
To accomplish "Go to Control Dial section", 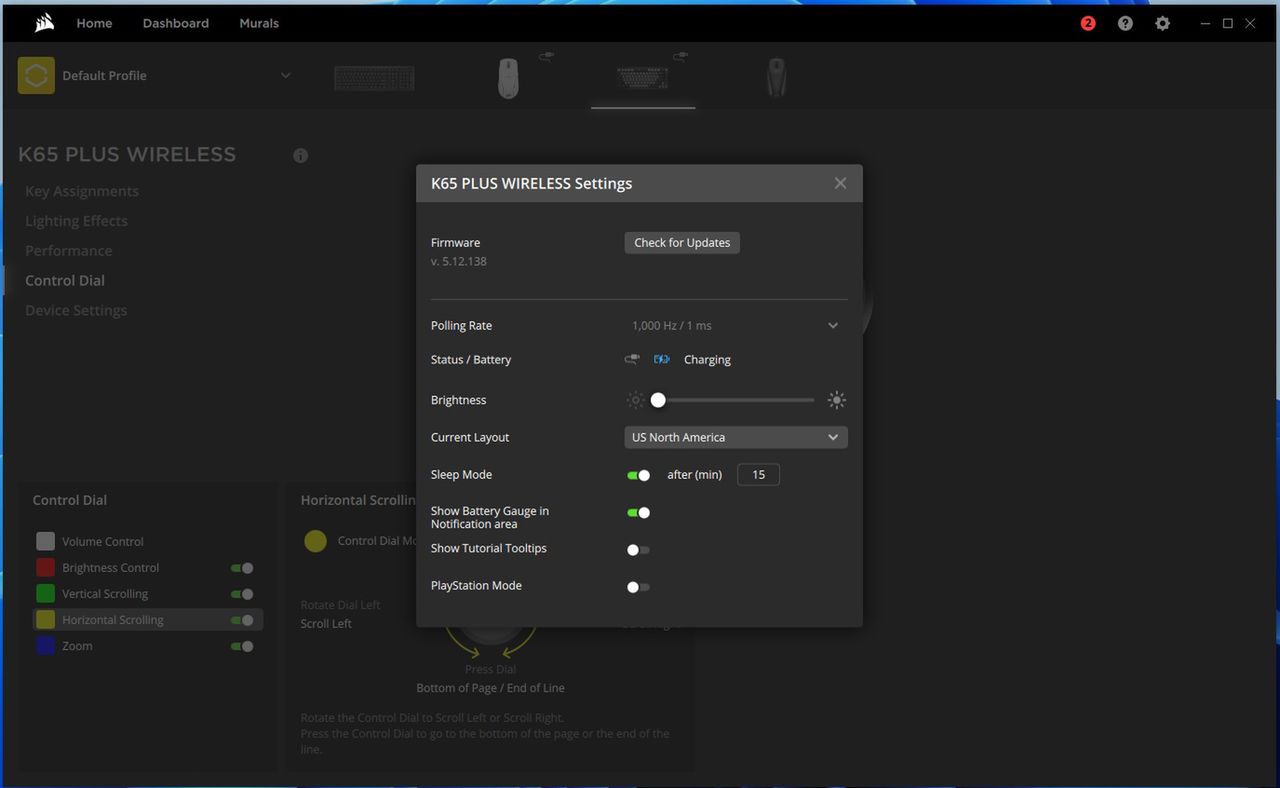I will (65, 281).
